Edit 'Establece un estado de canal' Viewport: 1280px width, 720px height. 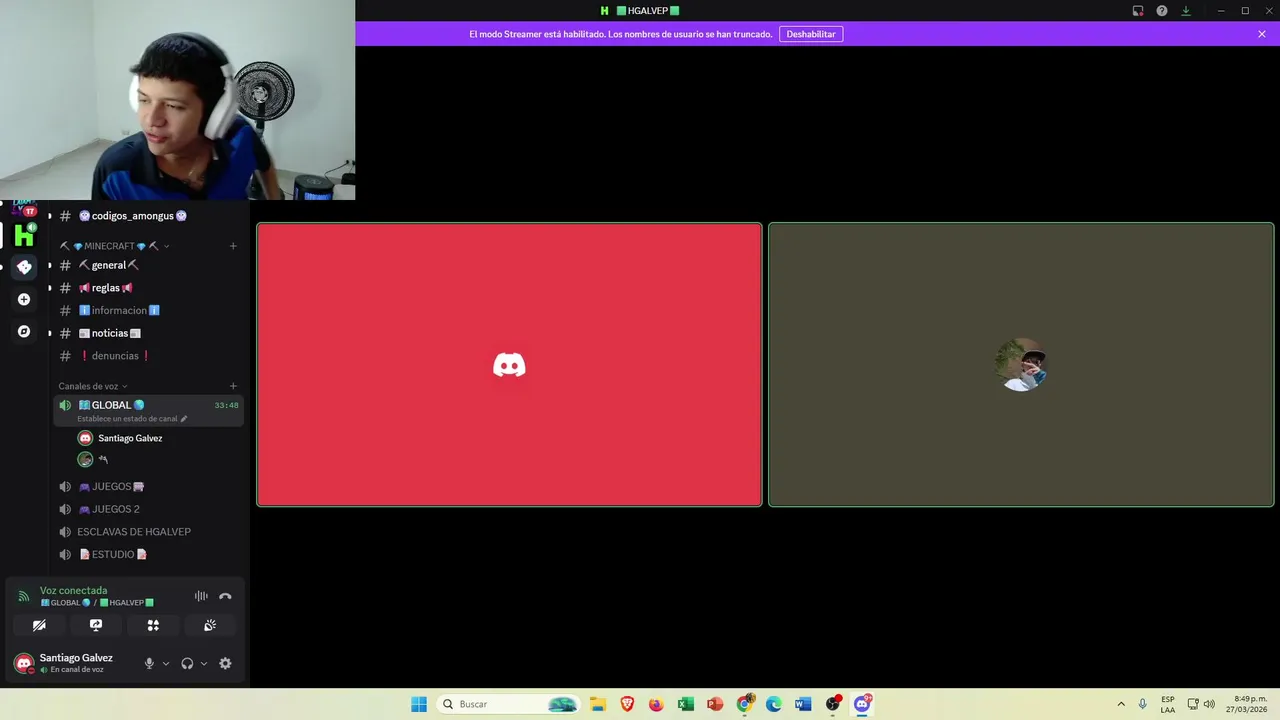[132, 419]
